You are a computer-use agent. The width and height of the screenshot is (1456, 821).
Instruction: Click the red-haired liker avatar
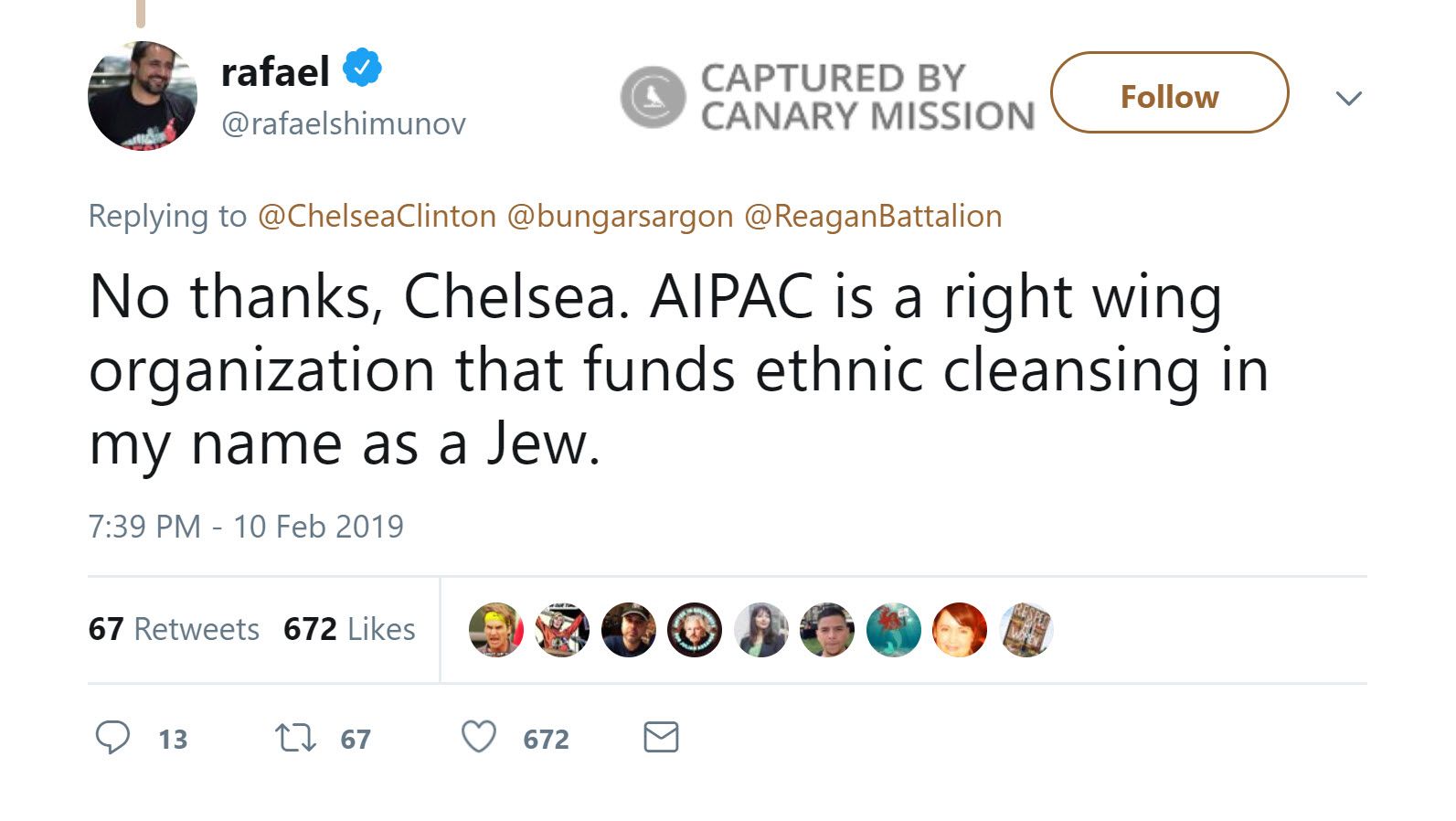(x=960, y=630)
